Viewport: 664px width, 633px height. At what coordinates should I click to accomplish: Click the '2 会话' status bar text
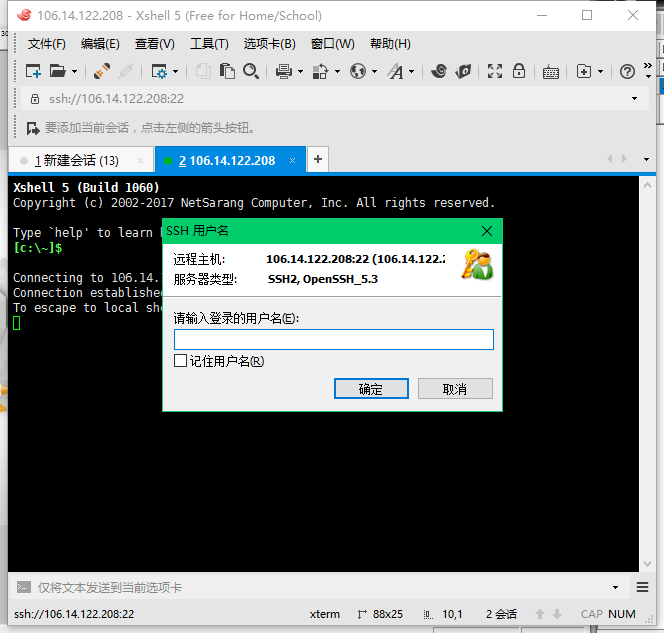pyautogui.click(x=501, y=614)
